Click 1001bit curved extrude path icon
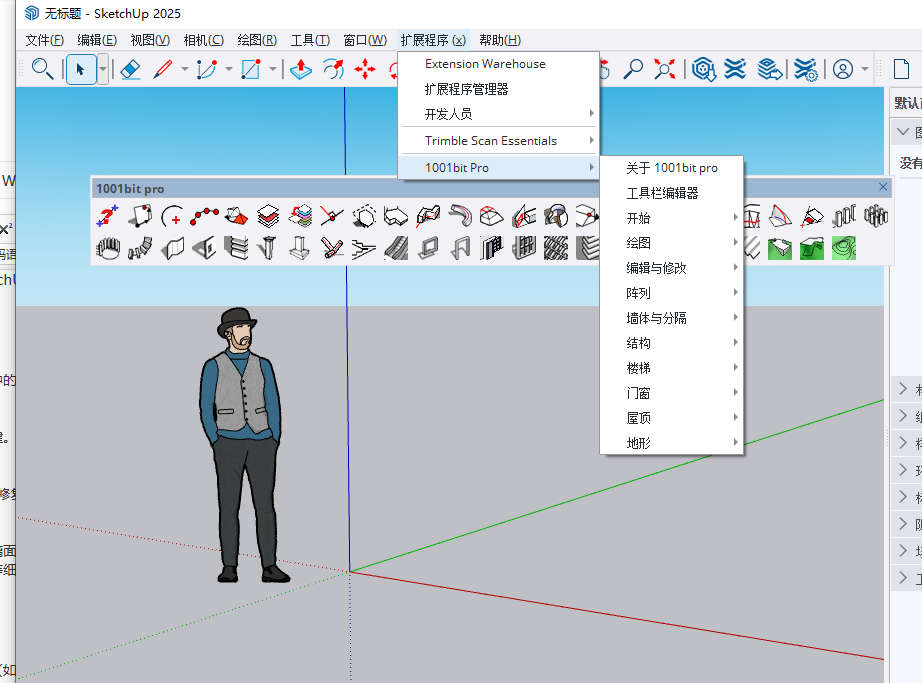 coord(460,216)
